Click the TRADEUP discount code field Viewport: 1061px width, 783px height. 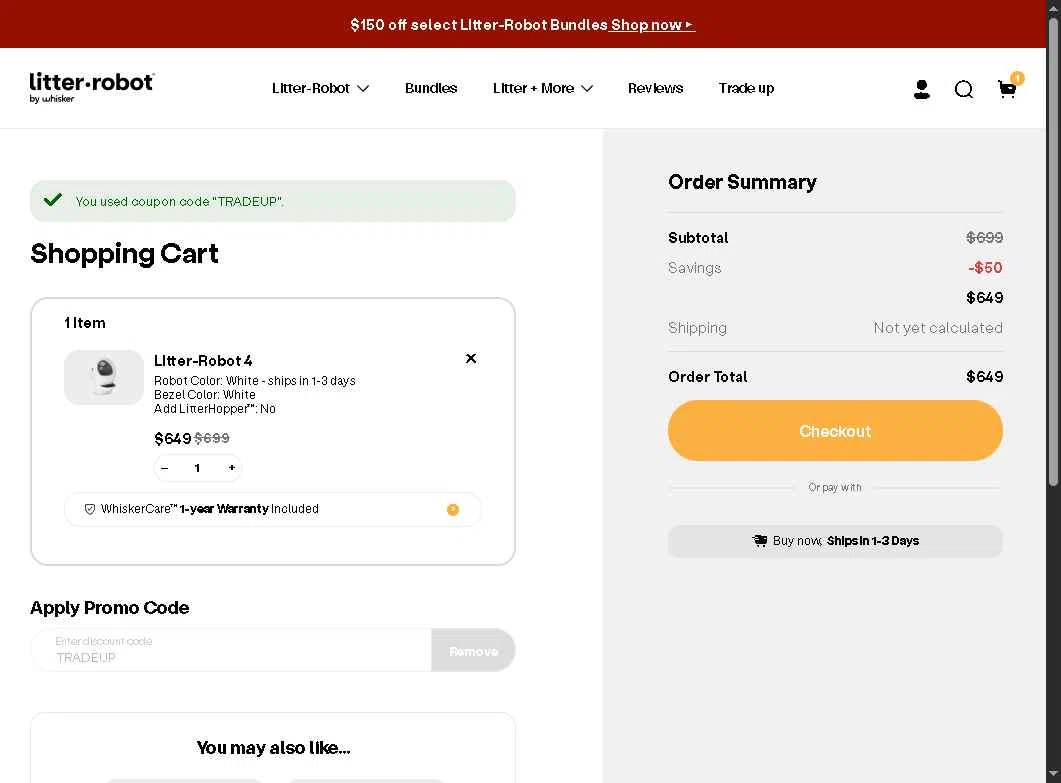[x=231, y=650]
